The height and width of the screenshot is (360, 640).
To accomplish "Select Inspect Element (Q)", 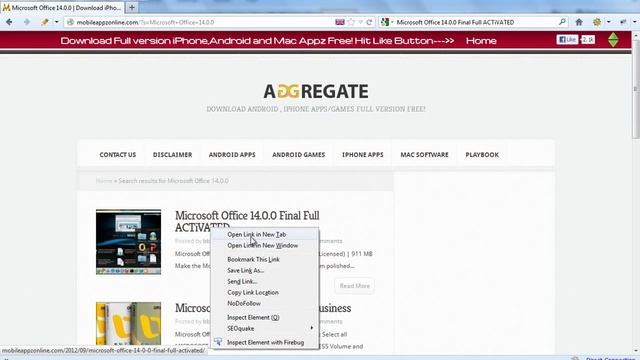I will [264, 317].
